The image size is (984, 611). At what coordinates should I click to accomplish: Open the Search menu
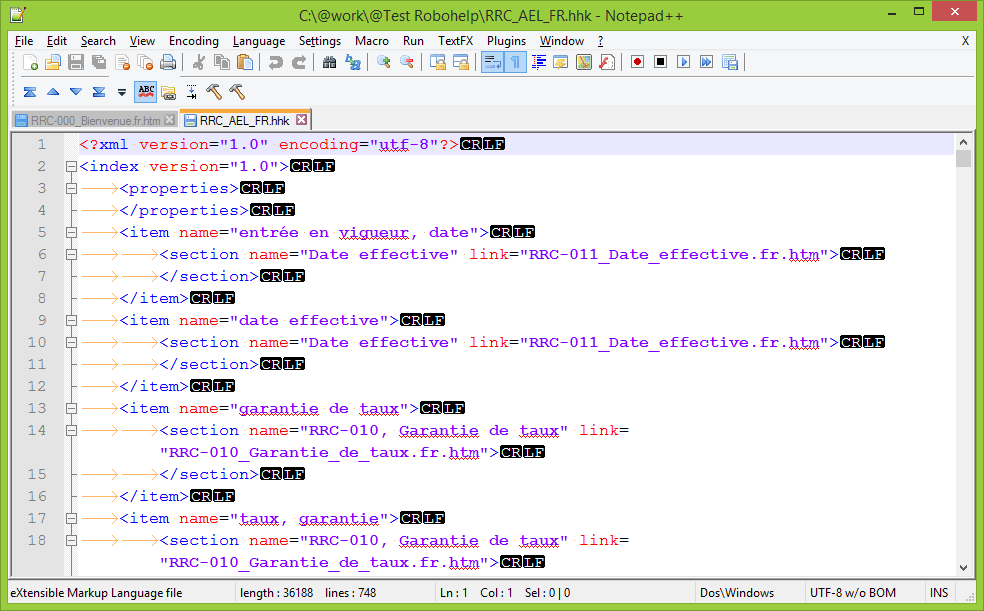click(x=98, y=41)
